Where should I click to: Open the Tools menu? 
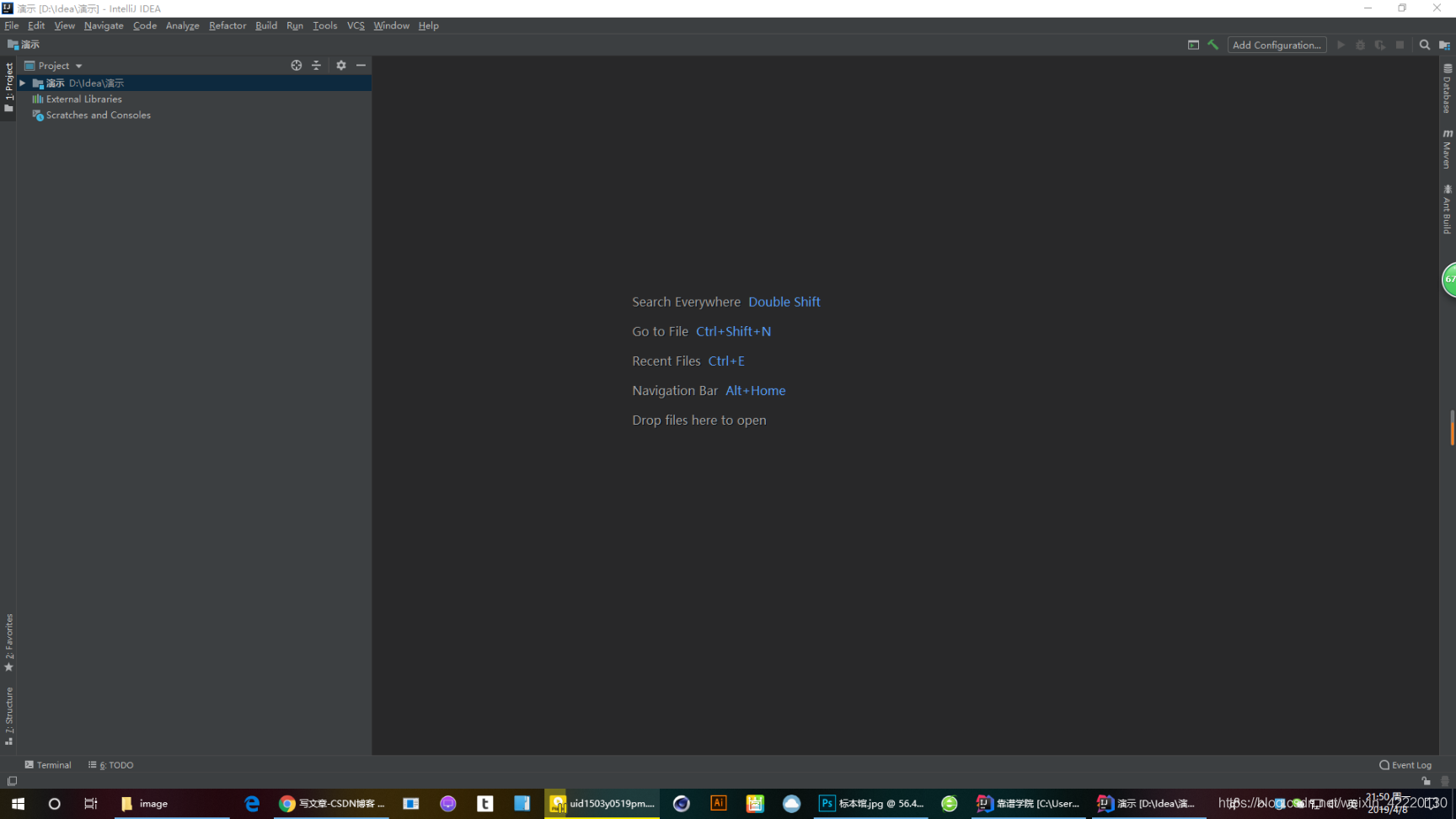click(x=324, y=25)
